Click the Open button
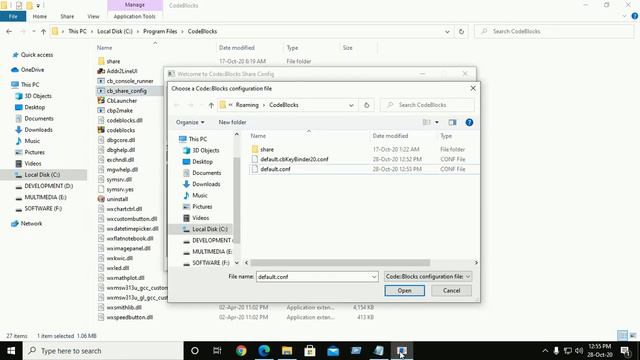640x360 pixels. click(x=404, y=291)
